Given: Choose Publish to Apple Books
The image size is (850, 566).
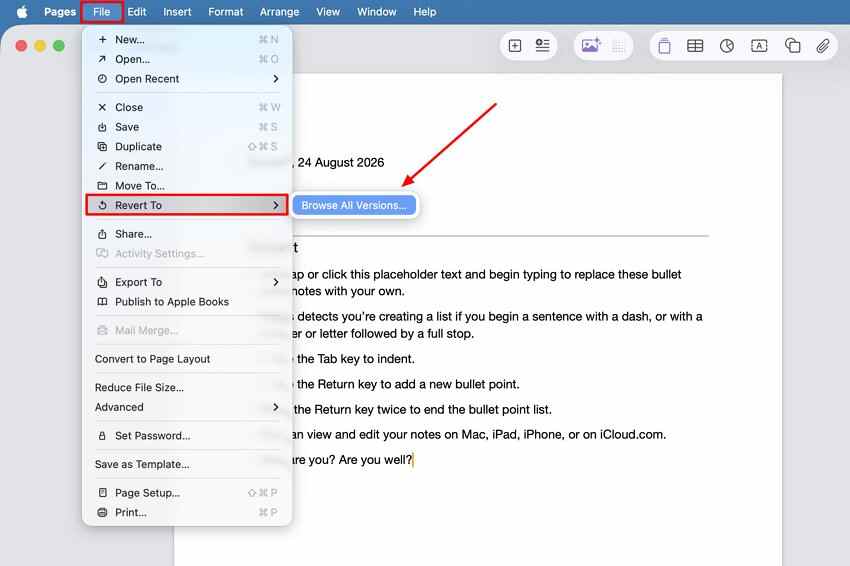Looking at the screenshot, I should pos(187,301).
